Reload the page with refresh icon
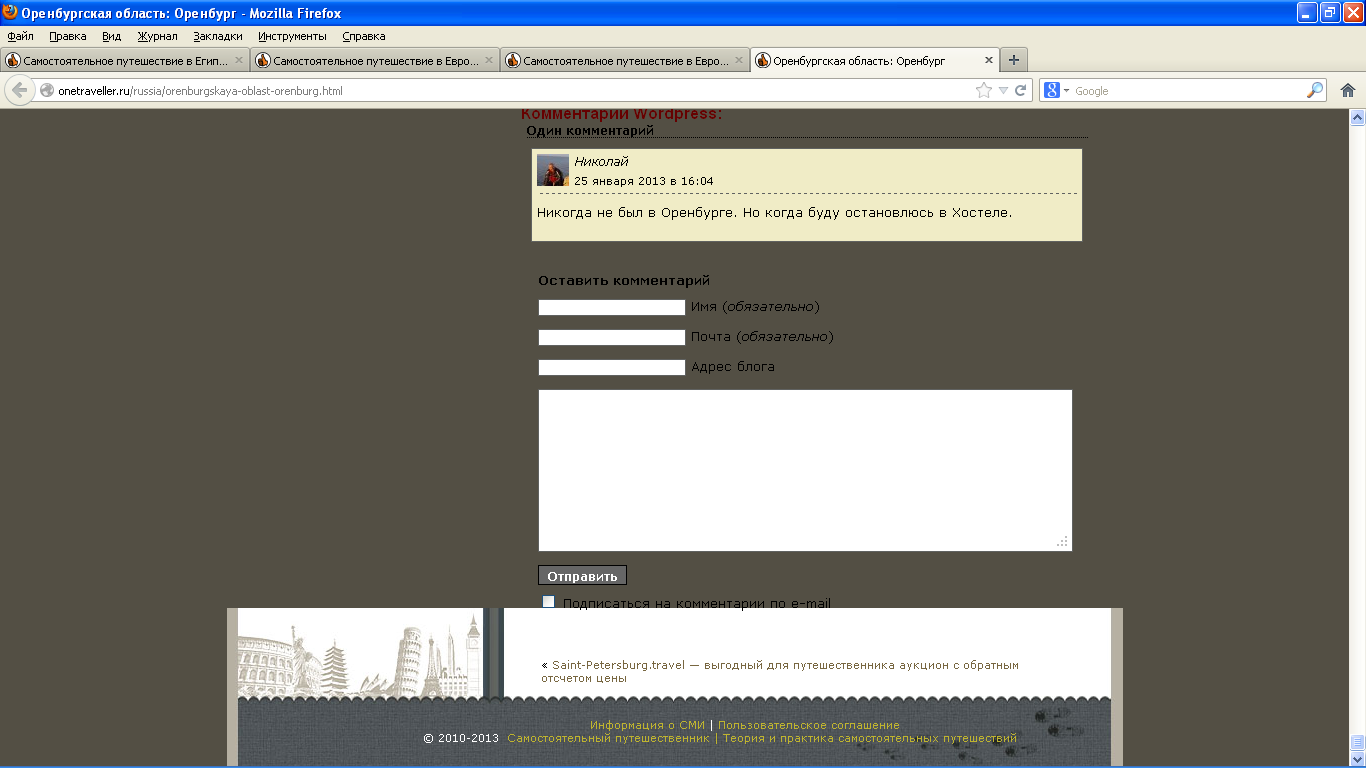The width and height of the screenshot is (1366, 768). coord(1021,90)
